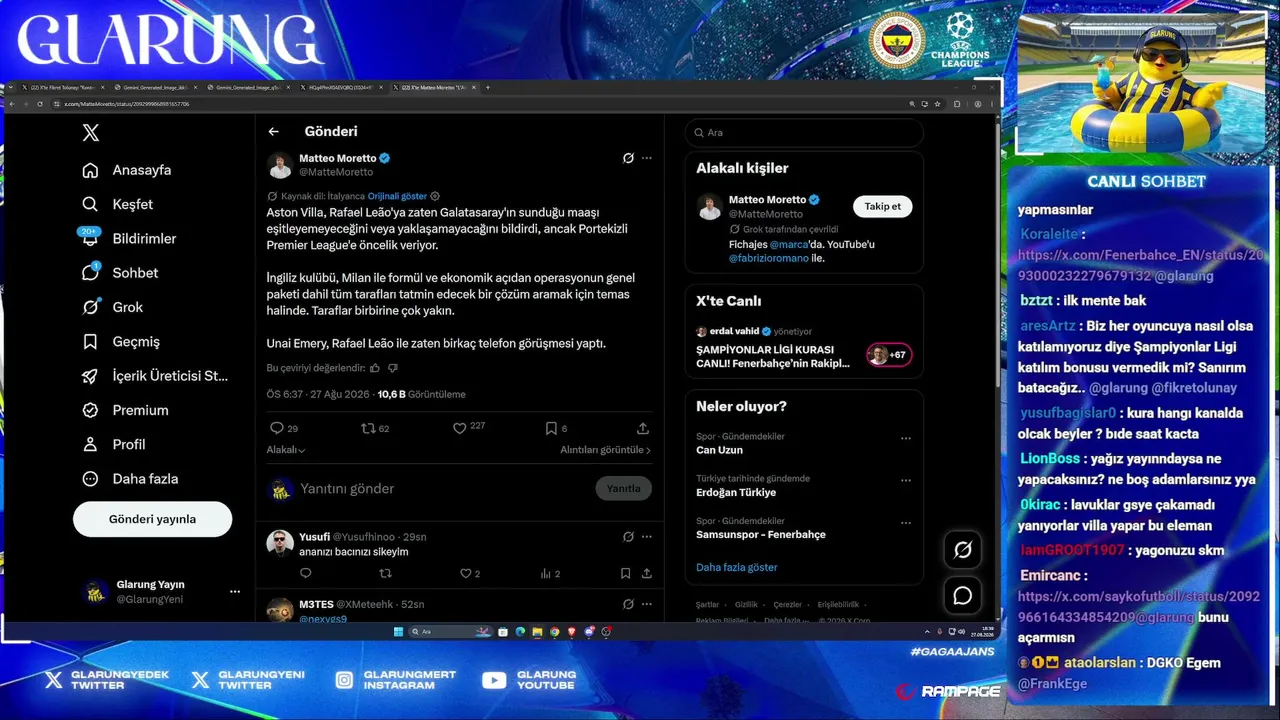
Task: Open Premium from the sidebar
Action: [126, 410]
